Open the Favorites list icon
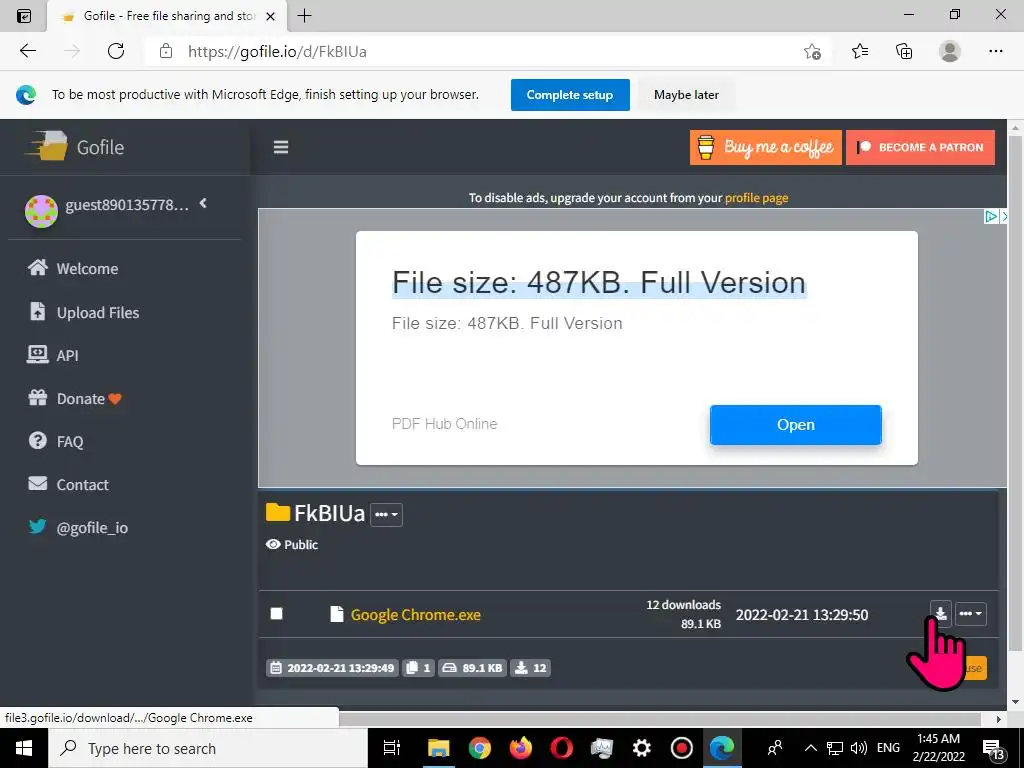Screen dimensions: 1024x768 coord(859,51)
